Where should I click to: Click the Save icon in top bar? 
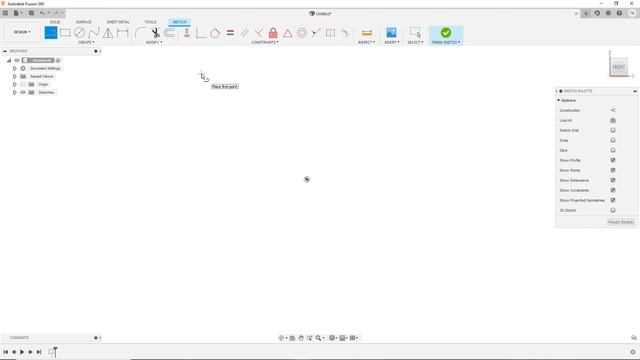[x=31, y=13]
